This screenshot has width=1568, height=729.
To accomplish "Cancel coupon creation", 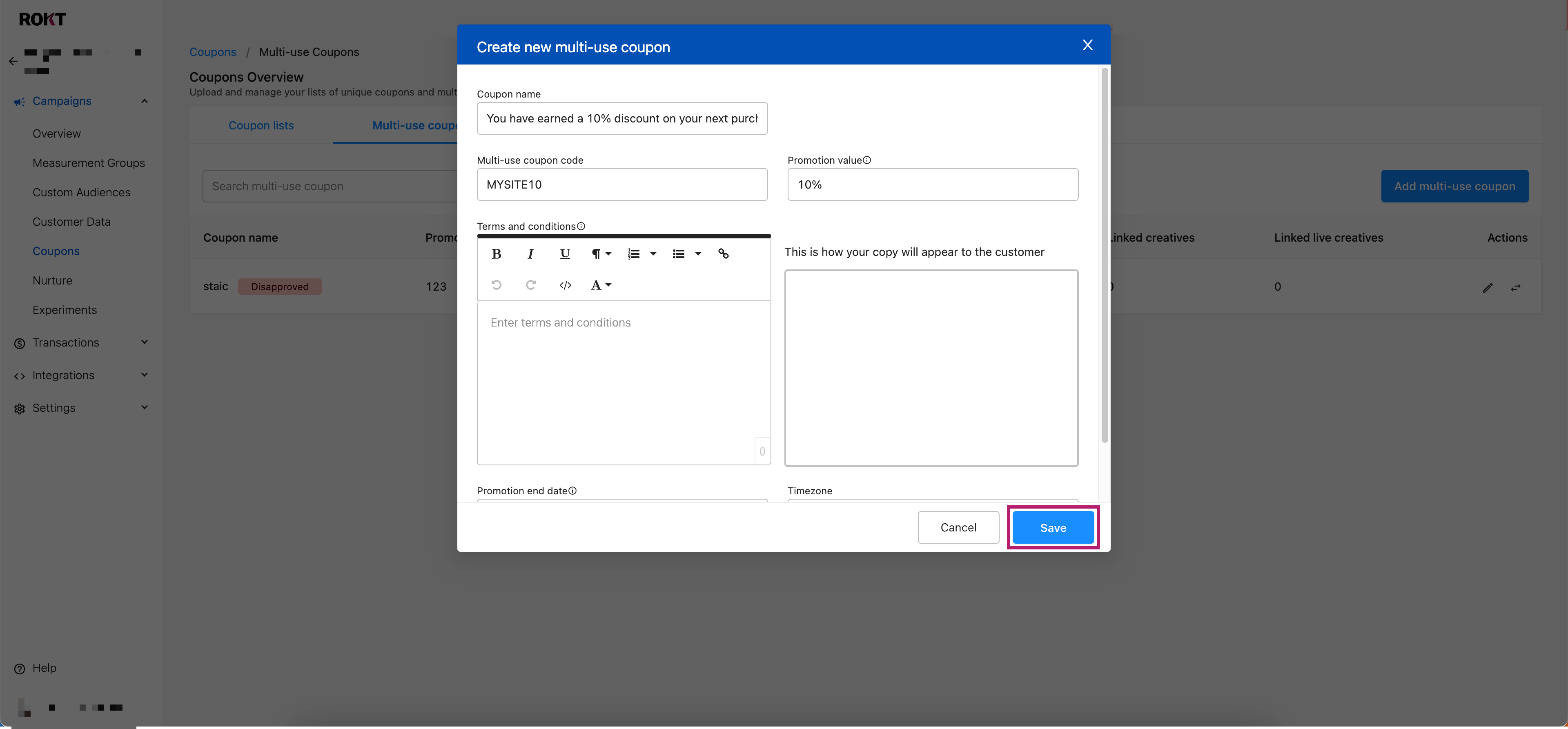I will pos(958,528).
